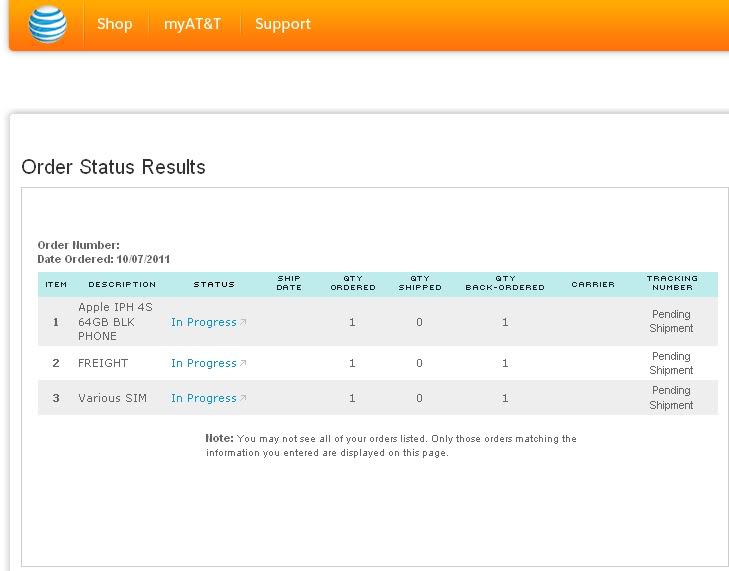Click the QTY SHIPPED column header

(x=420, y=283)
